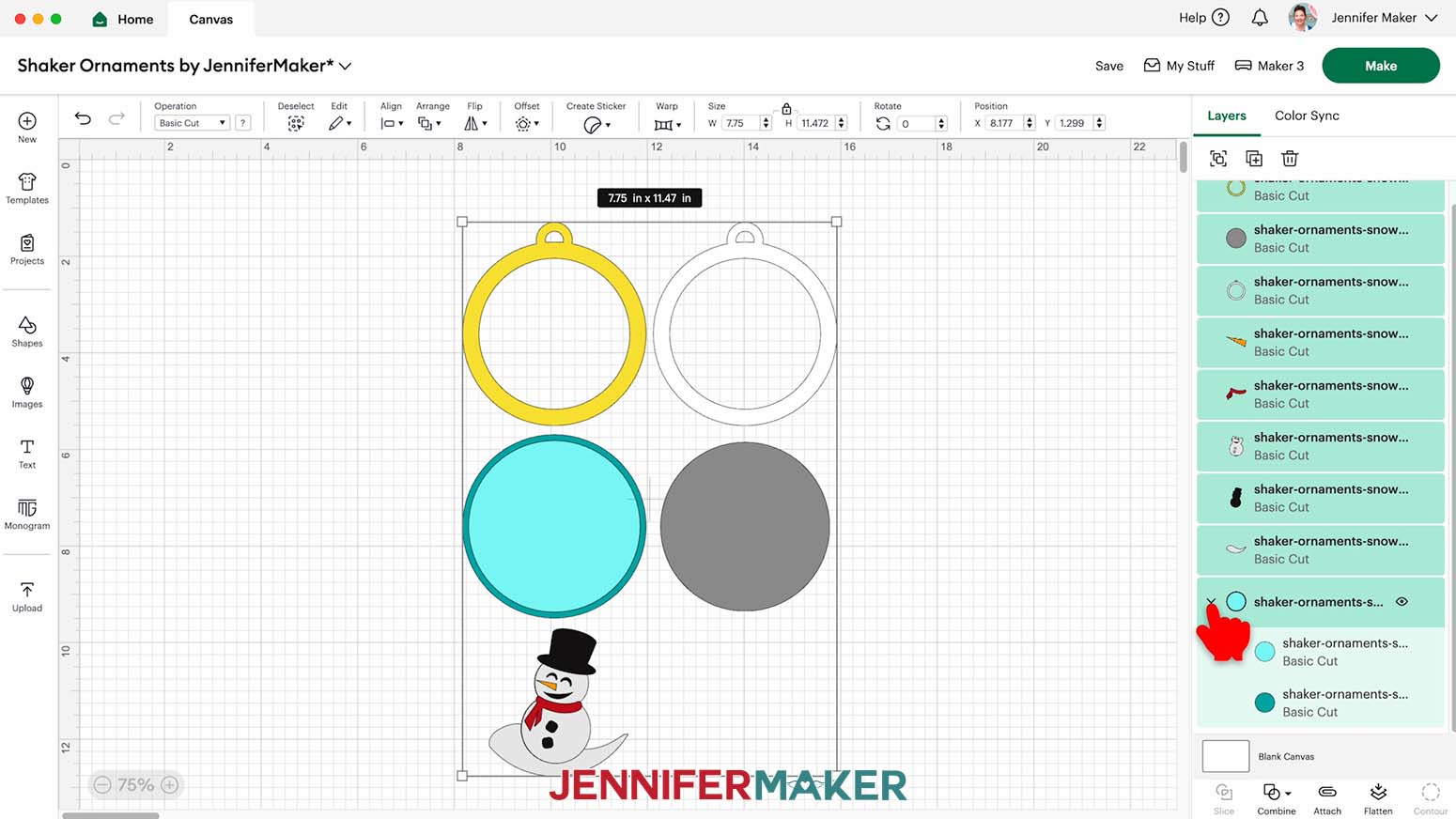
Task: Select the orange carrot nose layer
Action: pyautogui.click(x=1320, y=342)
